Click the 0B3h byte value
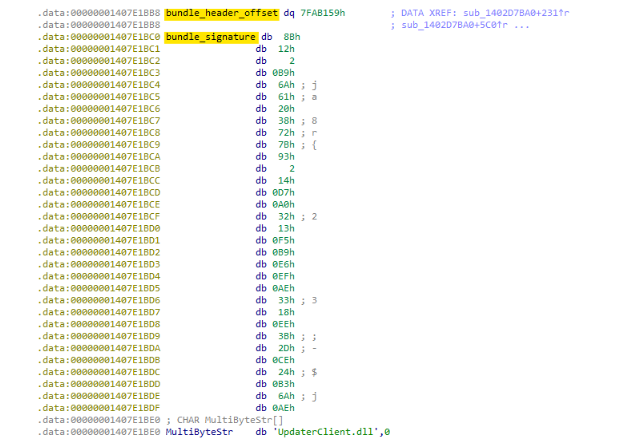 pos(290,383)
